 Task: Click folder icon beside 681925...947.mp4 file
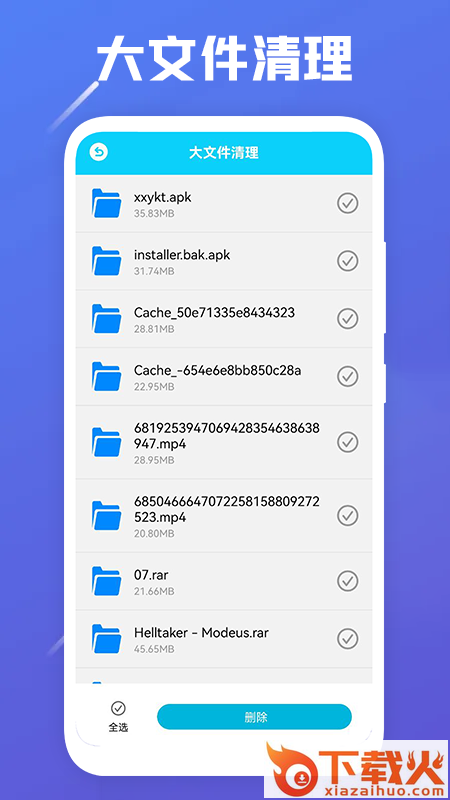pyautogui.click(x=107, y=442)
